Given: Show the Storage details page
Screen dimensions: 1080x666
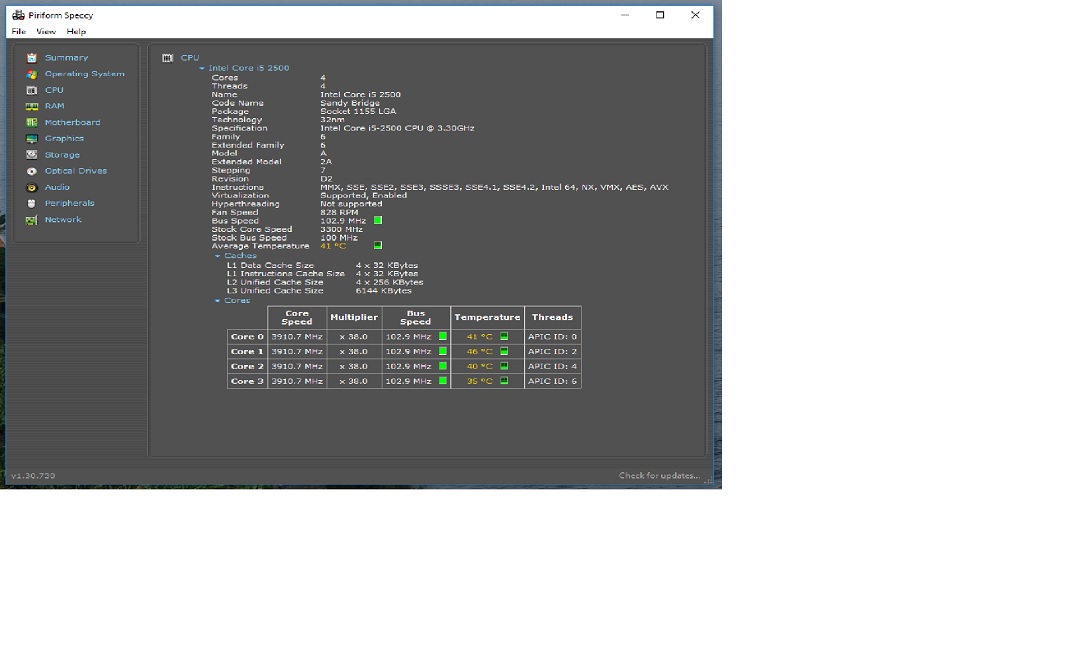Looking at the screenshot, I should point(62,155).
